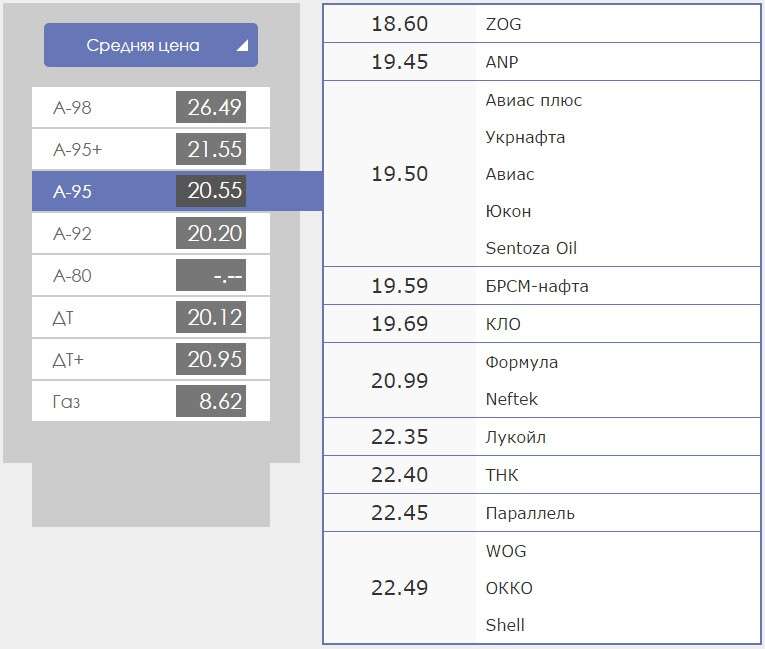Click Авиас плюс in the list
765x649 pixels.
coord(534,101)
